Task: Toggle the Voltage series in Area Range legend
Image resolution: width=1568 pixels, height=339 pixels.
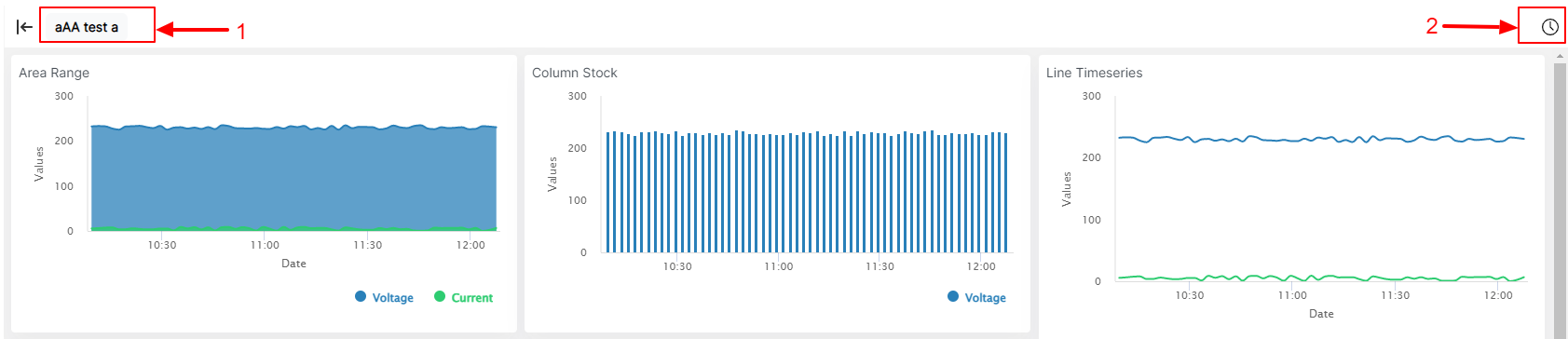Action: (384, 297)
